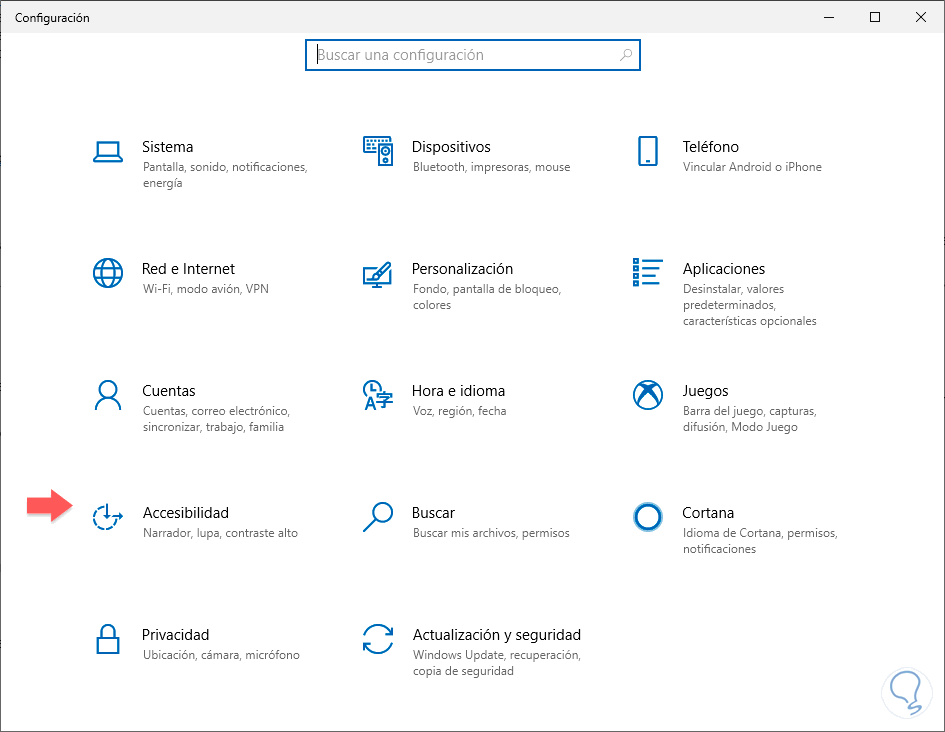Open the Hora e idioma clock icon
The image size is (945, 732).
[x=377, y=395]
